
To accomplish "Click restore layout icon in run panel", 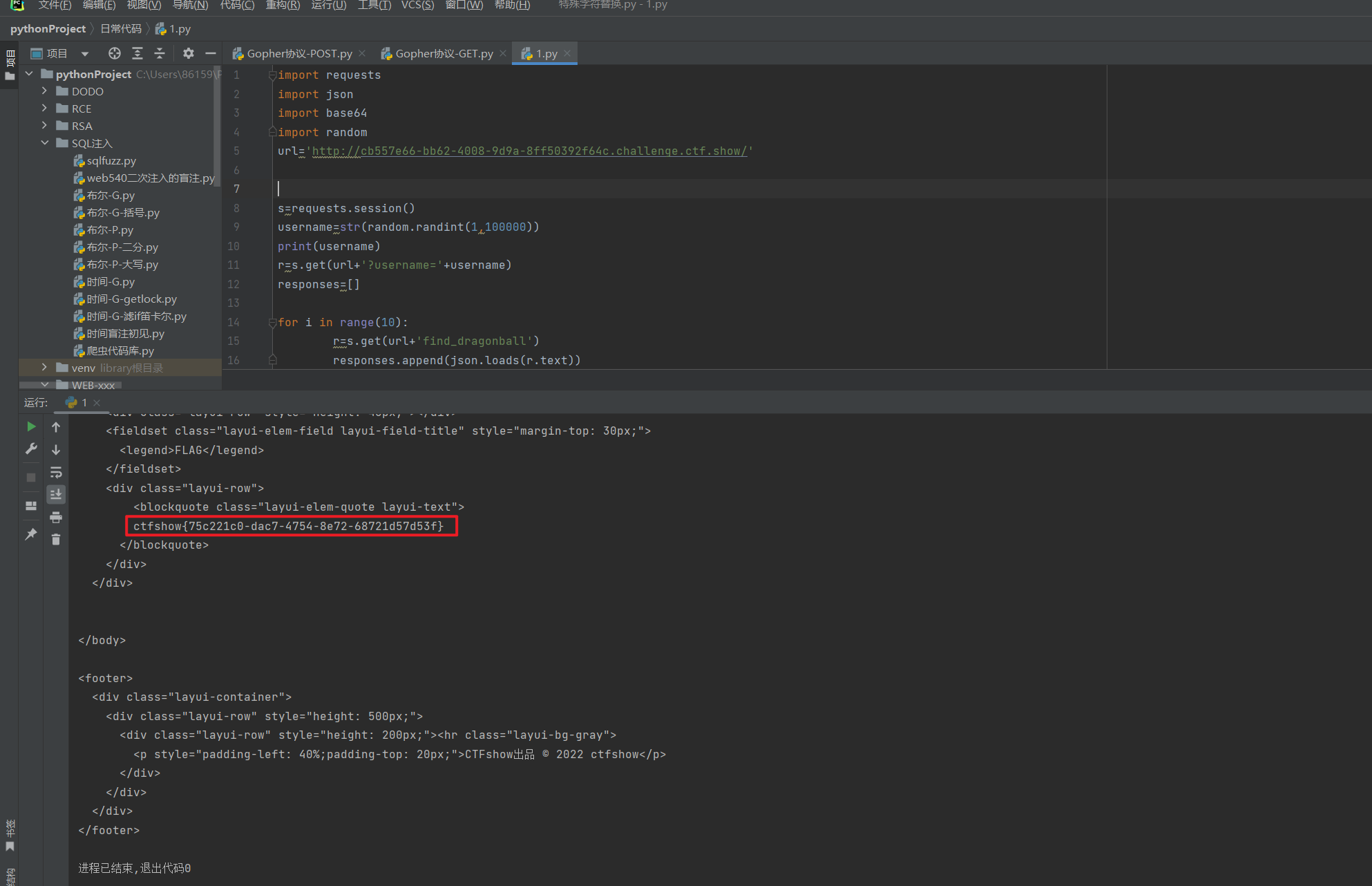I will click(31, 506).
